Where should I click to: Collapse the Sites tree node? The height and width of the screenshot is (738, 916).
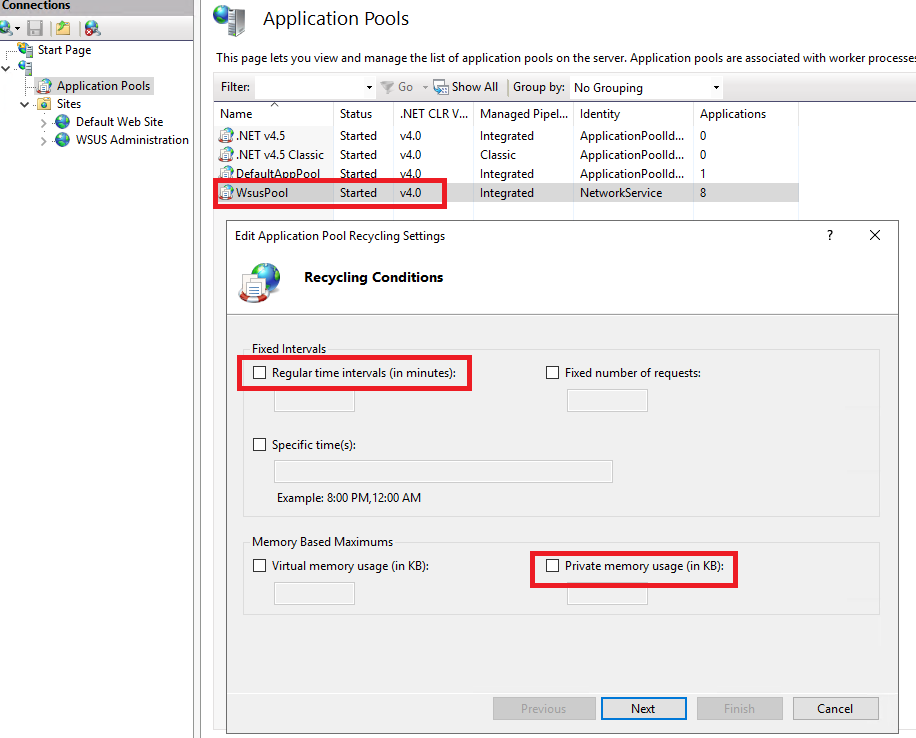25,104
